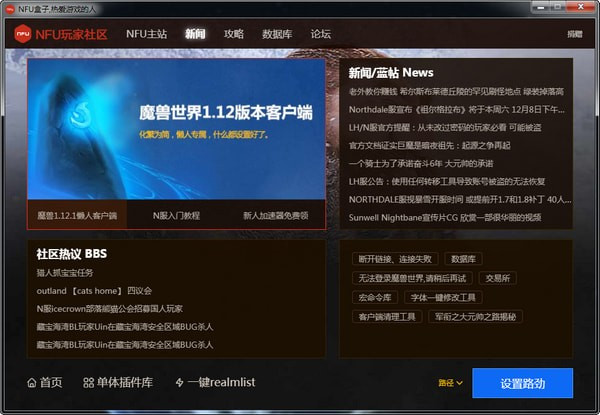600x415 pixels.
Task: Open the 论坛 tab
Action: 321,34
